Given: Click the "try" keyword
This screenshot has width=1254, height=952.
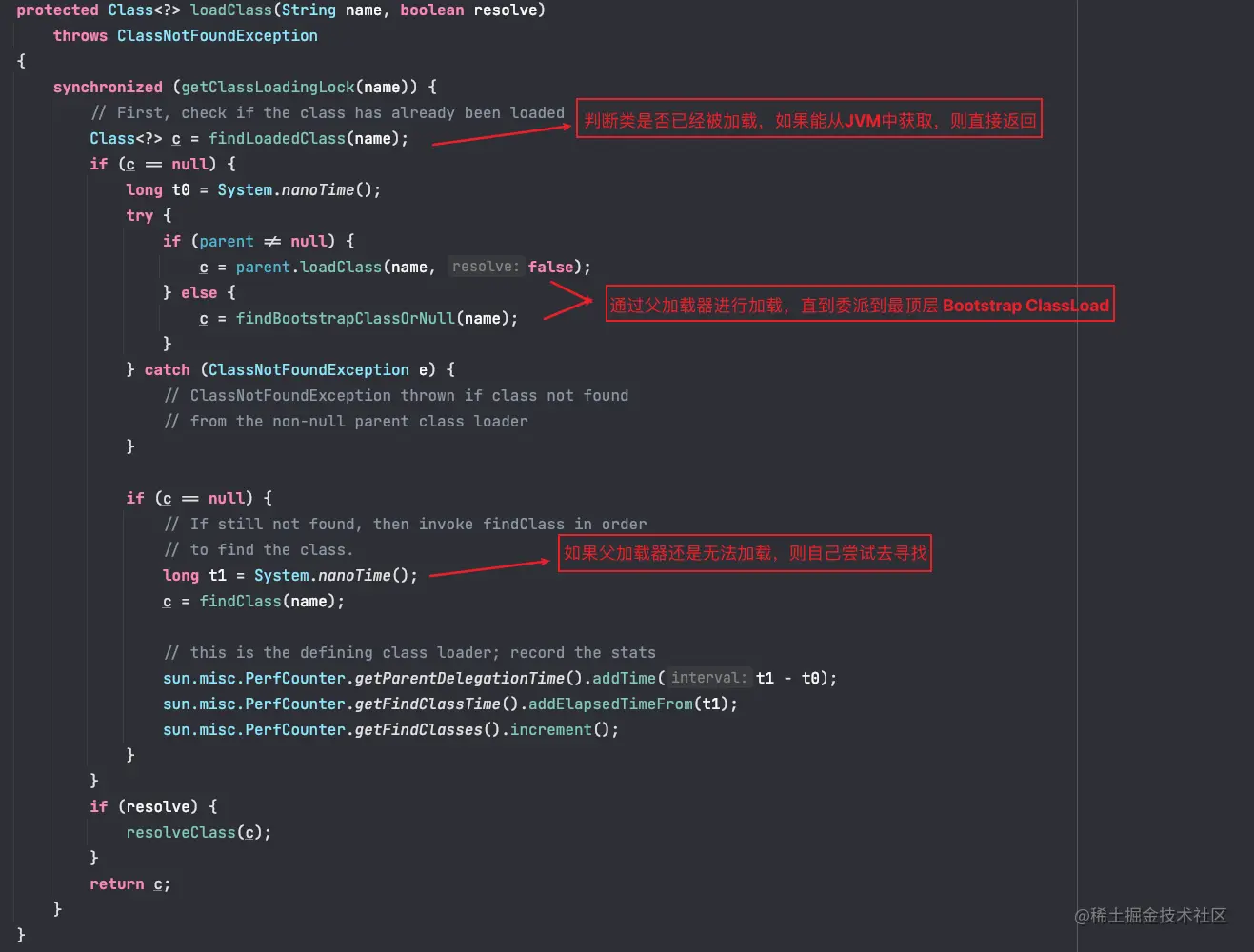Looking at the screenshot, I should [140, 216].
